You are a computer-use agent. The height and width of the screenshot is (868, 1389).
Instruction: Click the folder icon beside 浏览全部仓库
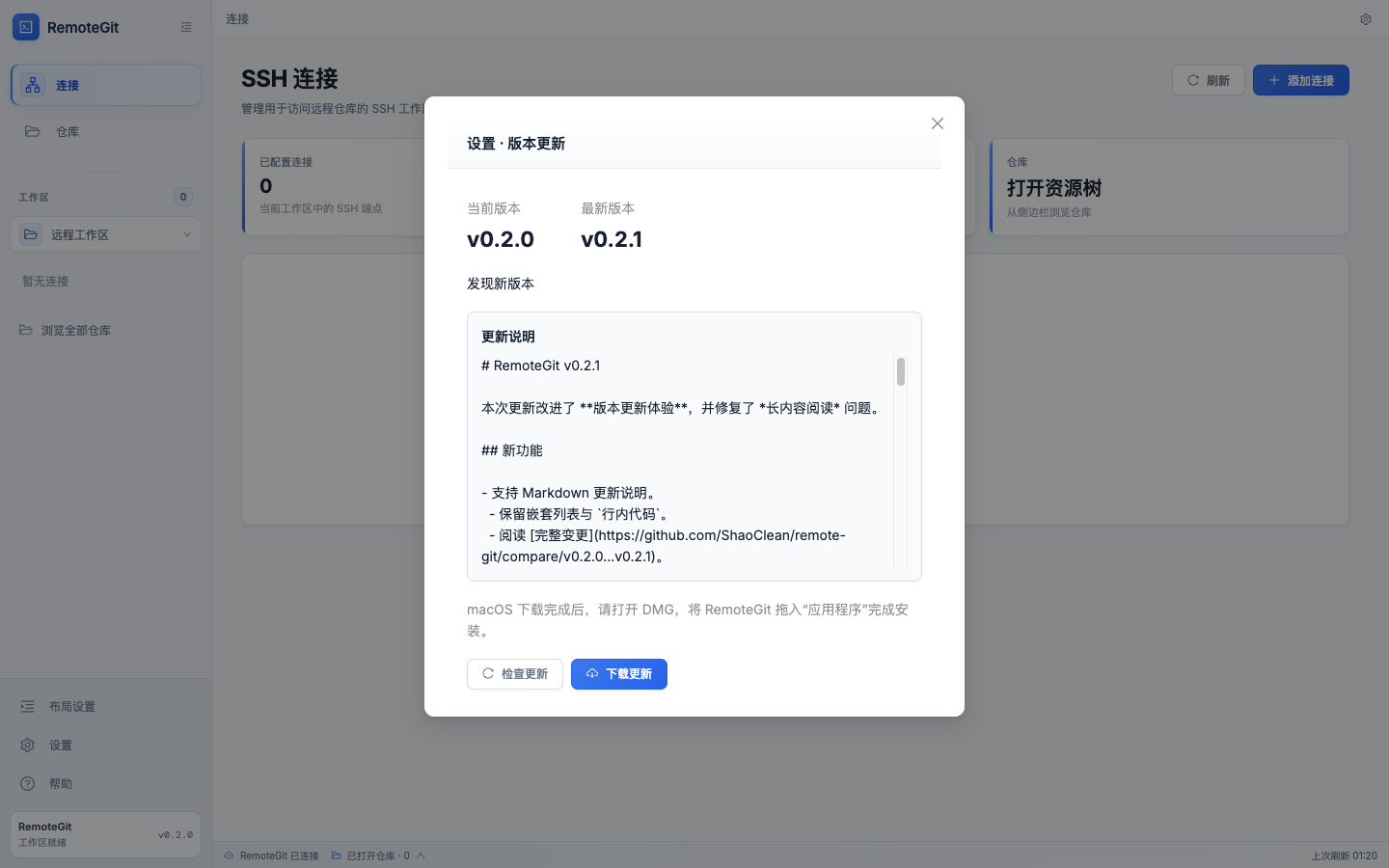tap(26, 330)
